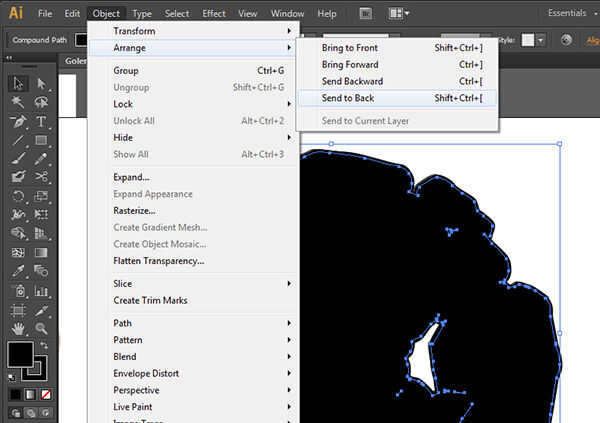Image resolution: width=600 pixels, height=423 pixels.
Task: Reset to default fill and stroke
Action: (12, 378)
